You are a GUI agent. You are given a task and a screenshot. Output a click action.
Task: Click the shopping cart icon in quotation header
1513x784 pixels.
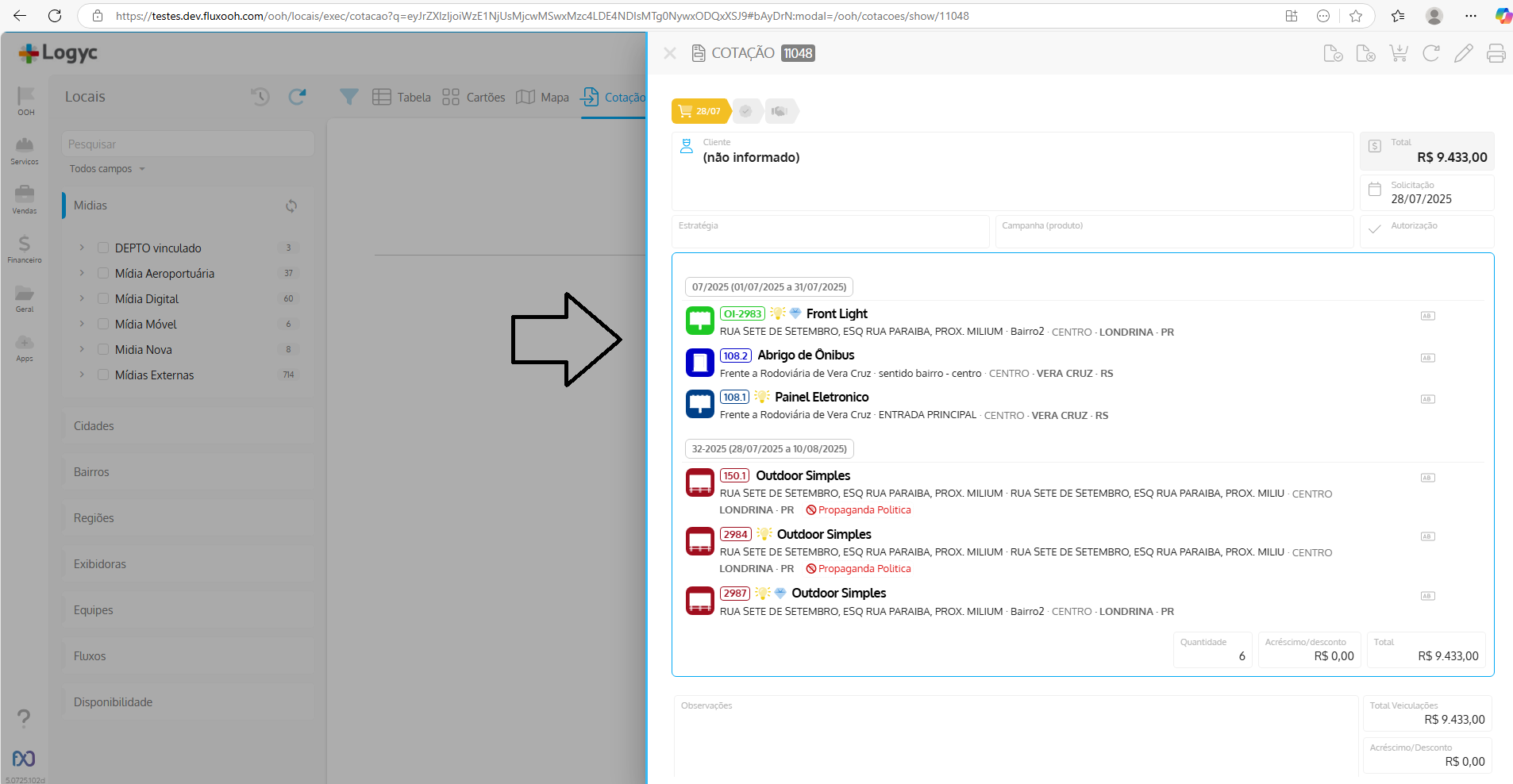coord(1398,53)
